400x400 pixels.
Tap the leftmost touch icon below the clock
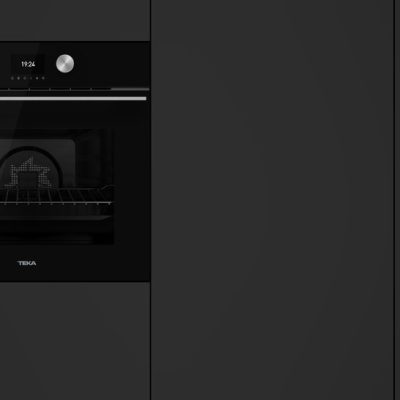[x=12, y=78]
